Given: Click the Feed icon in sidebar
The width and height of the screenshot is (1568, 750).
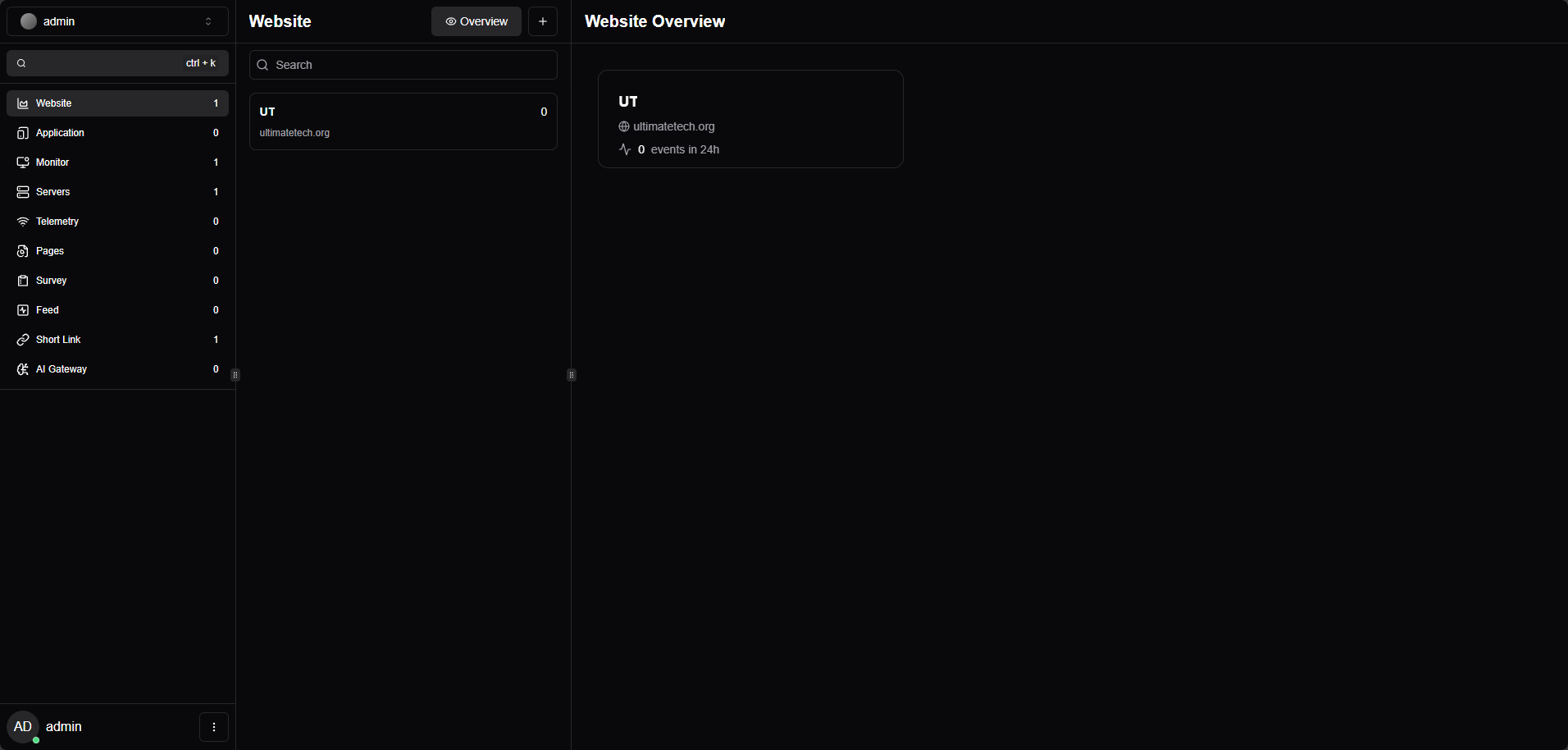Looking at the screenshot, I should point(23,310).
